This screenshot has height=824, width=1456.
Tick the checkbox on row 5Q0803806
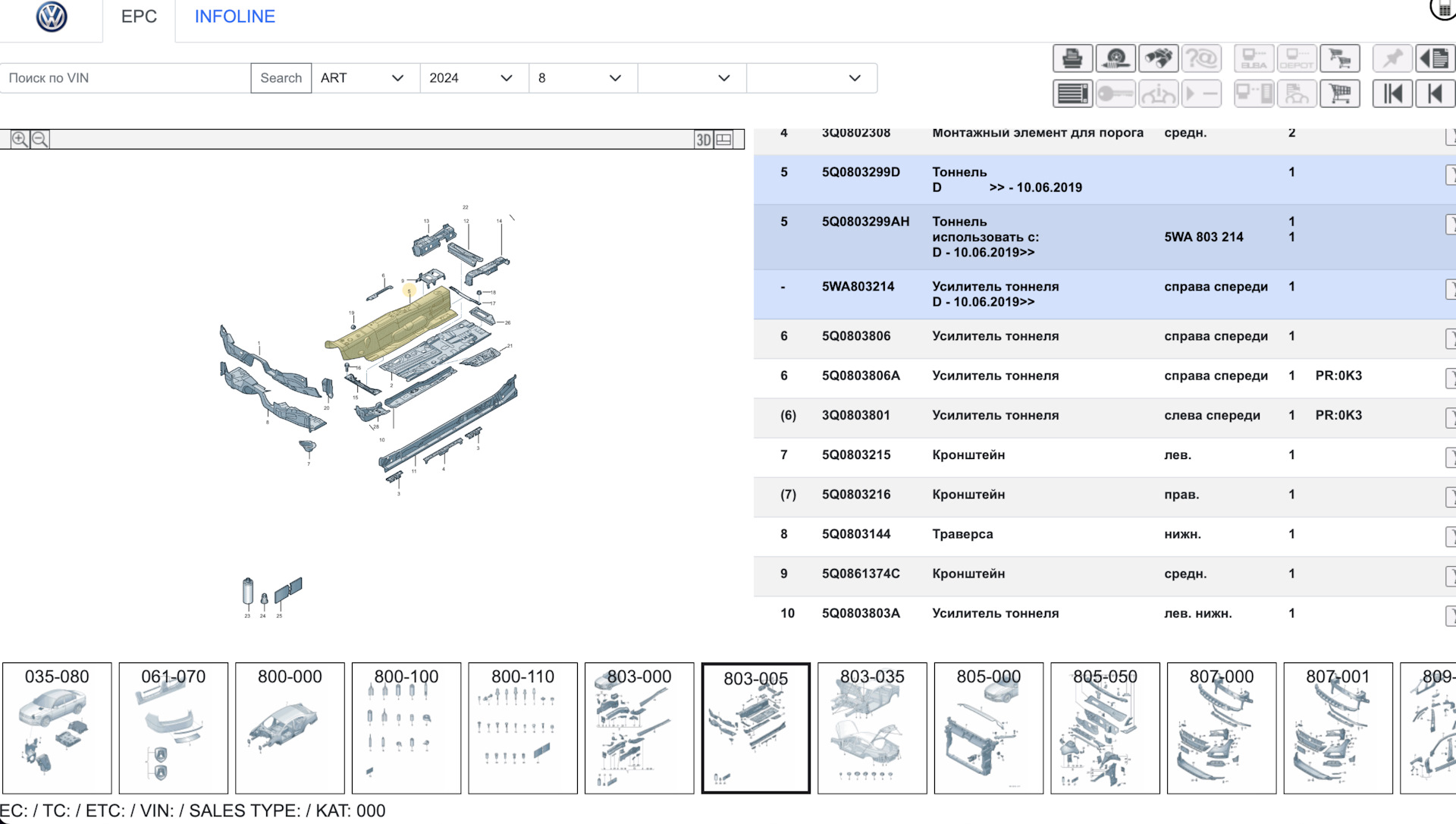(1450, 338)
